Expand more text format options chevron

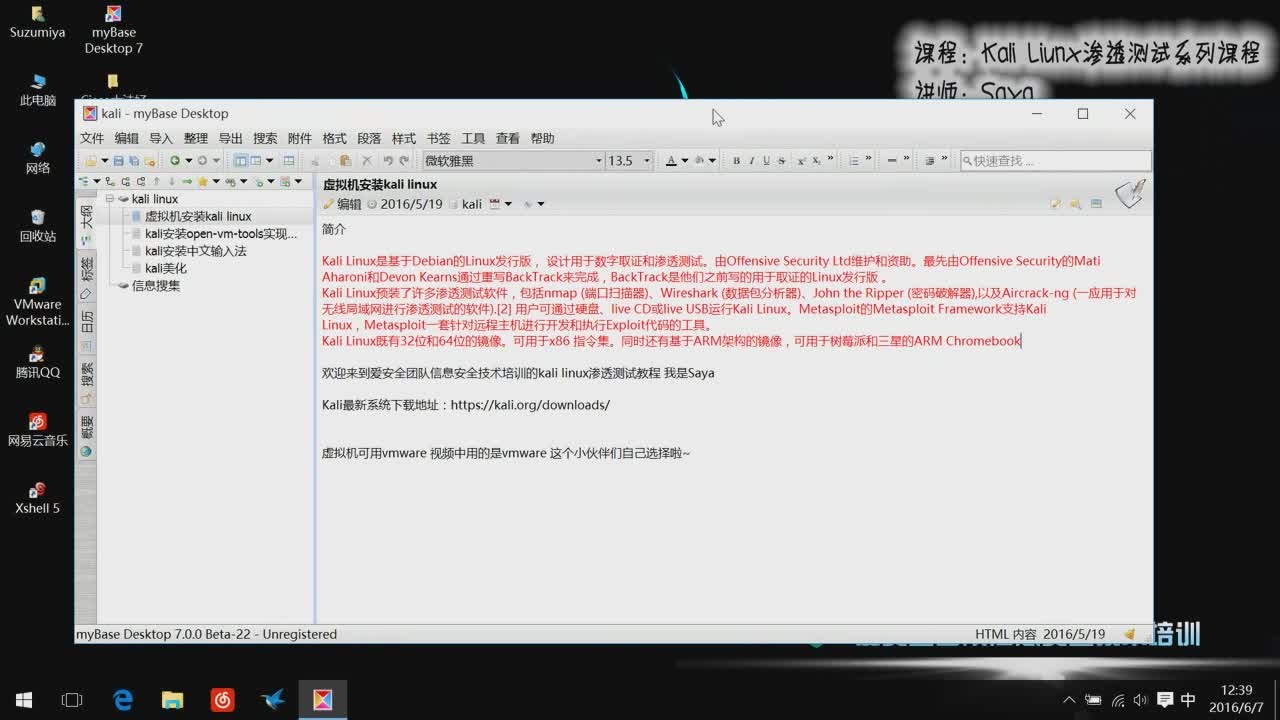(830, 158)
